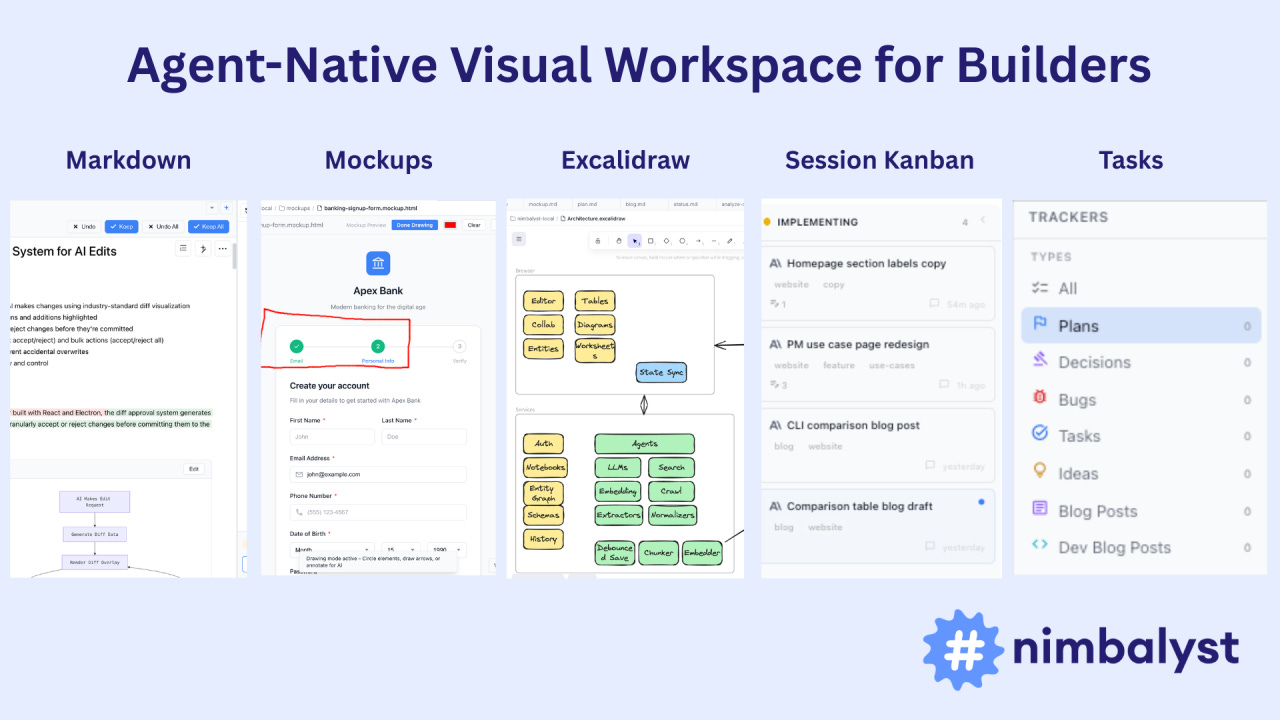This screenshot has width=1280, height=720.
Task: Click the lightning action icon in markdown editor
Action: tap(203, 249)
